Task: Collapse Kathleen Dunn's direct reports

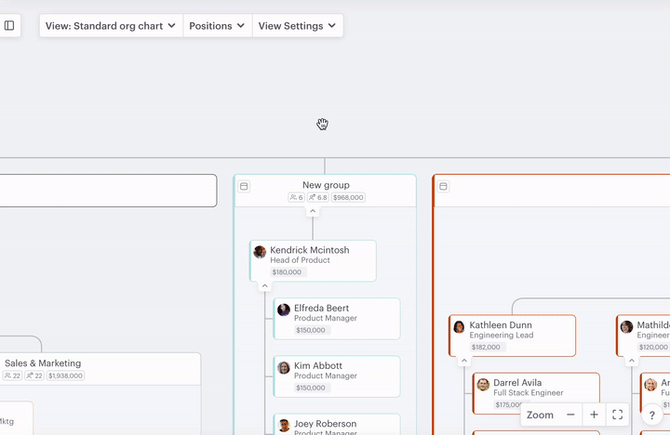Action: 464,361
